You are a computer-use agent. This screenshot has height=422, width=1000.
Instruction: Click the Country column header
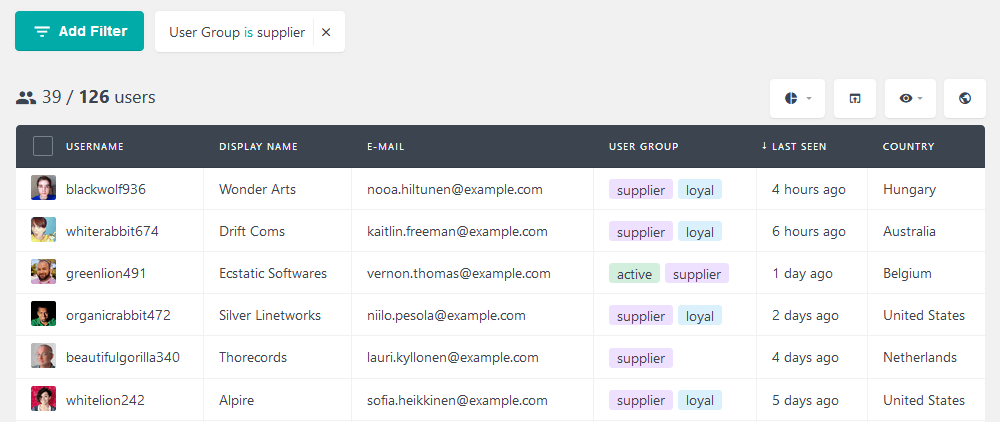click(908, 147)
